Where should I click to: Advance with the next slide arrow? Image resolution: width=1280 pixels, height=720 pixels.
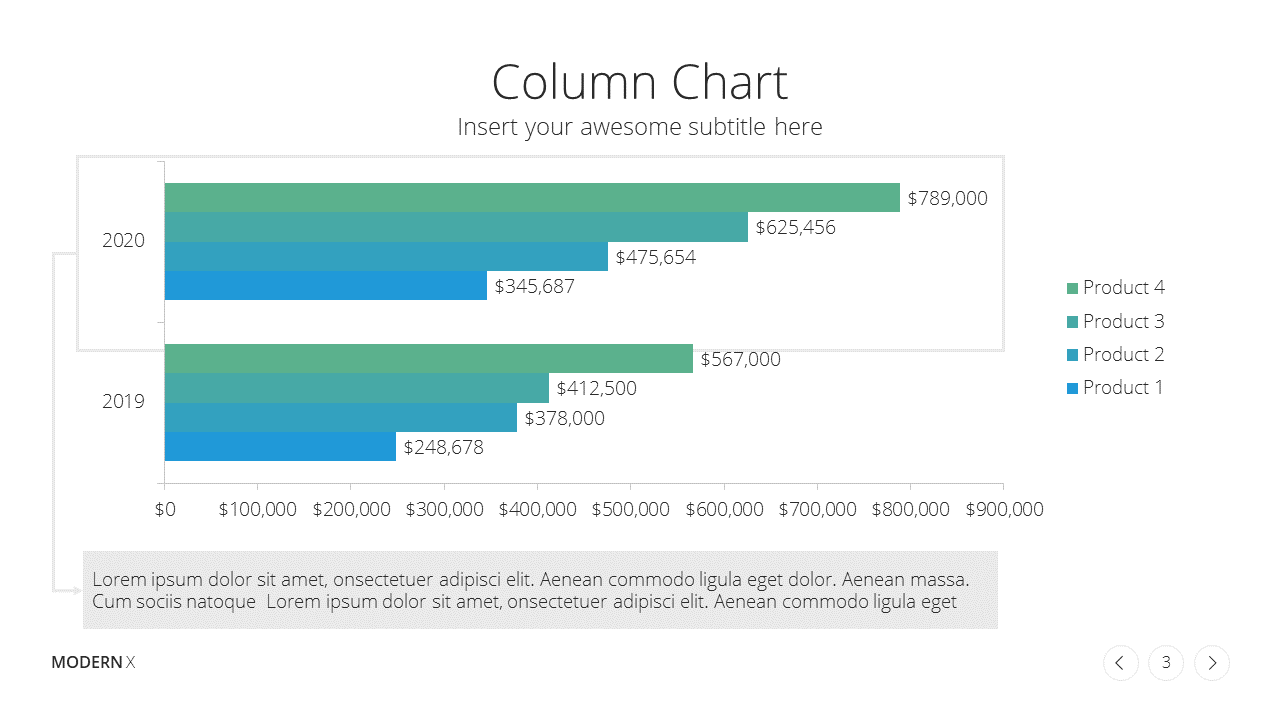point(1212,662)
